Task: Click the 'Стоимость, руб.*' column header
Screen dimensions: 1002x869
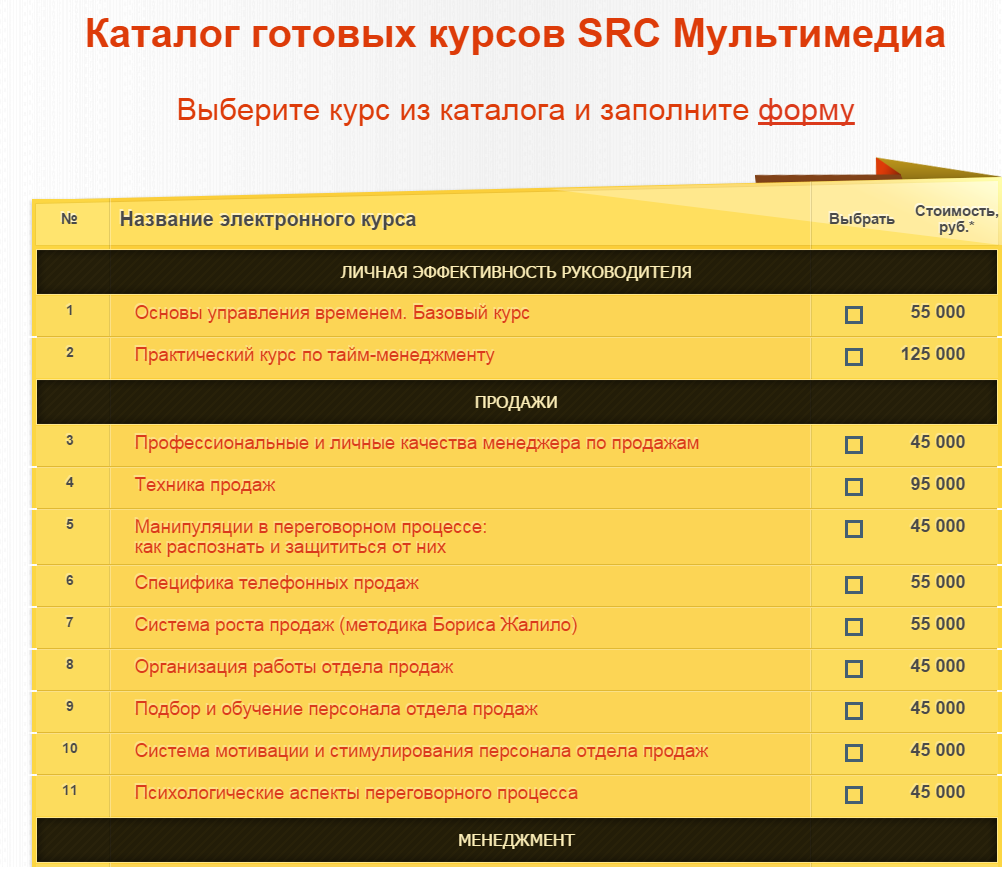Action: 956,219
